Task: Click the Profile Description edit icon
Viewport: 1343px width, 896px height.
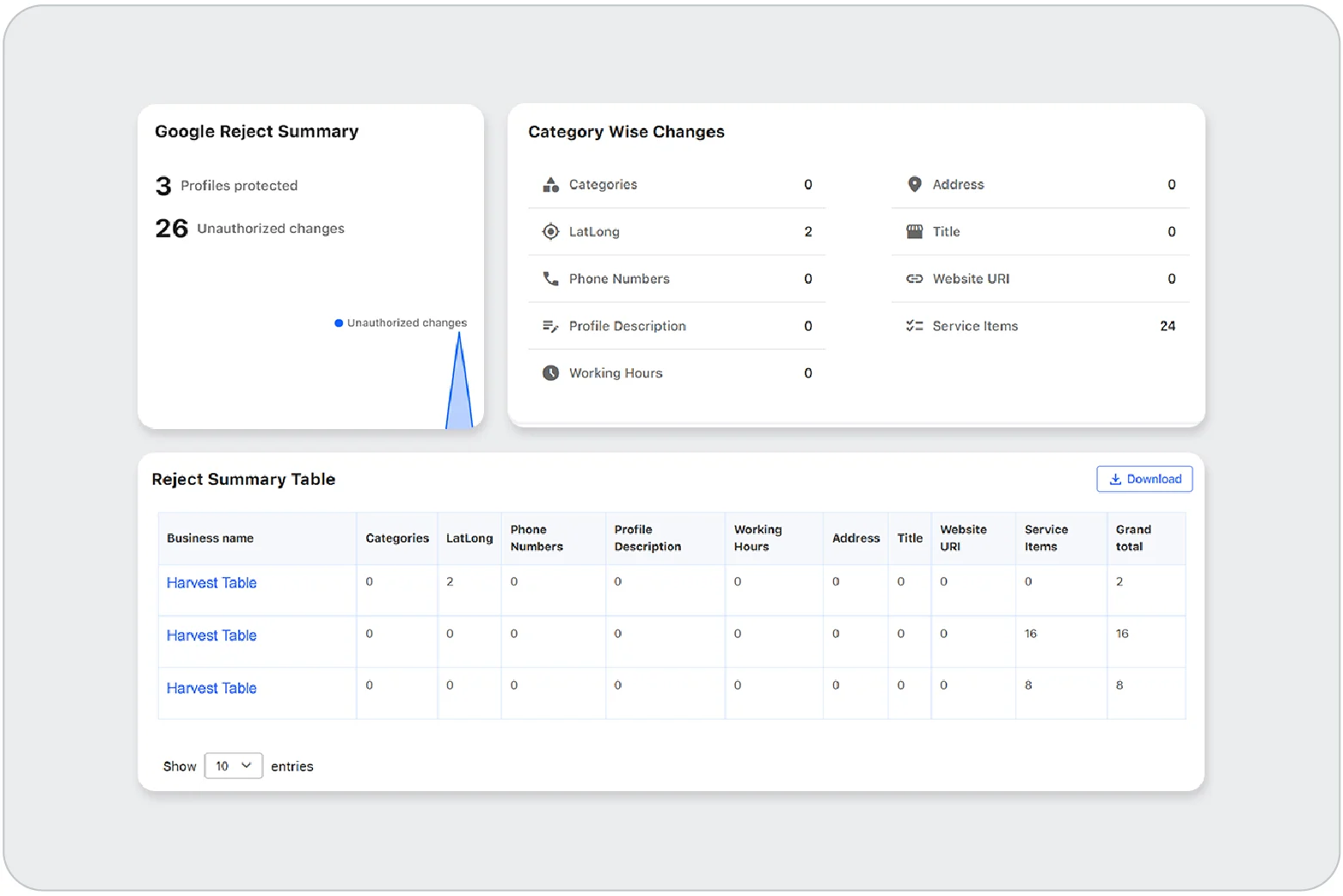Action: pos(550,326)
